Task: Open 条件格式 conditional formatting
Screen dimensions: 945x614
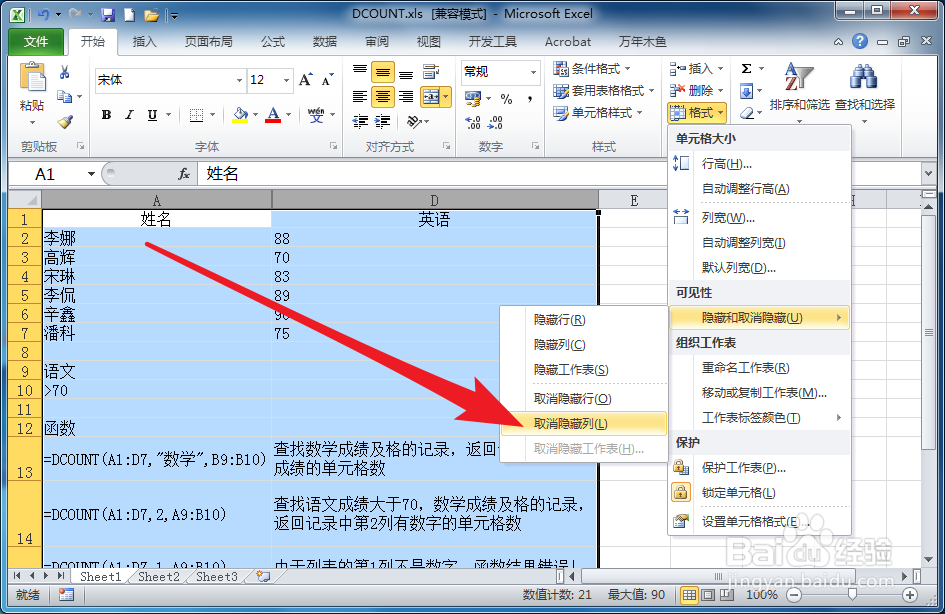Action: 592,69
